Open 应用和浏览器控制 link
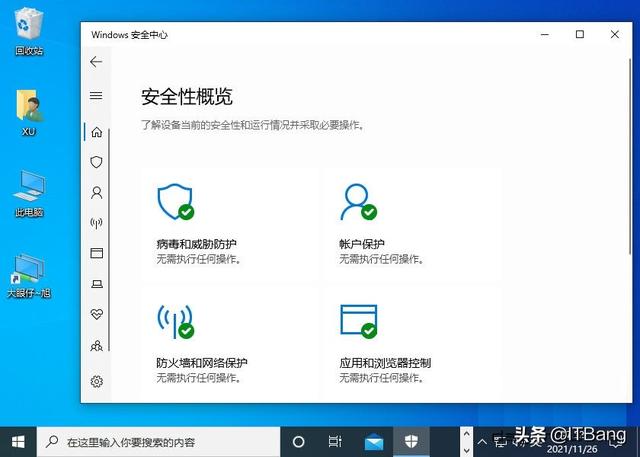The image size is (640, 457). pos(385,363)
